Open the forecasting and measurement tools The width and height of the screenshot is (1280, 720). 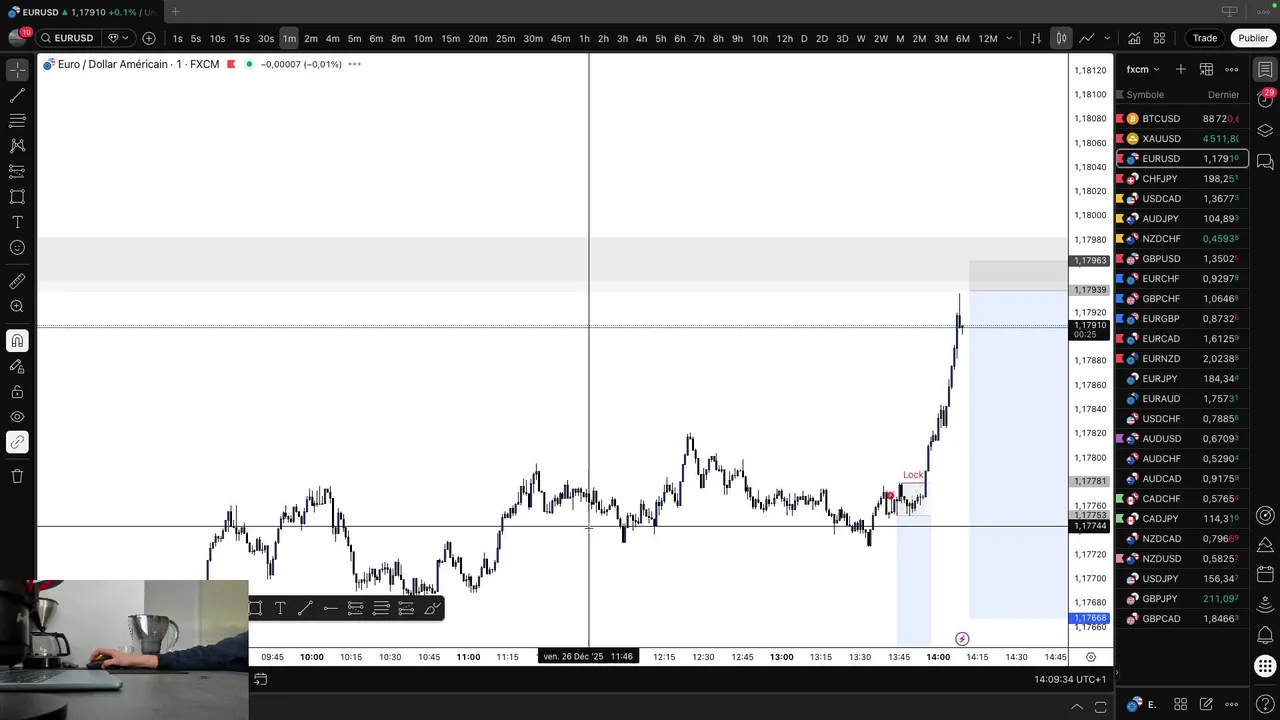pos(17,171)
